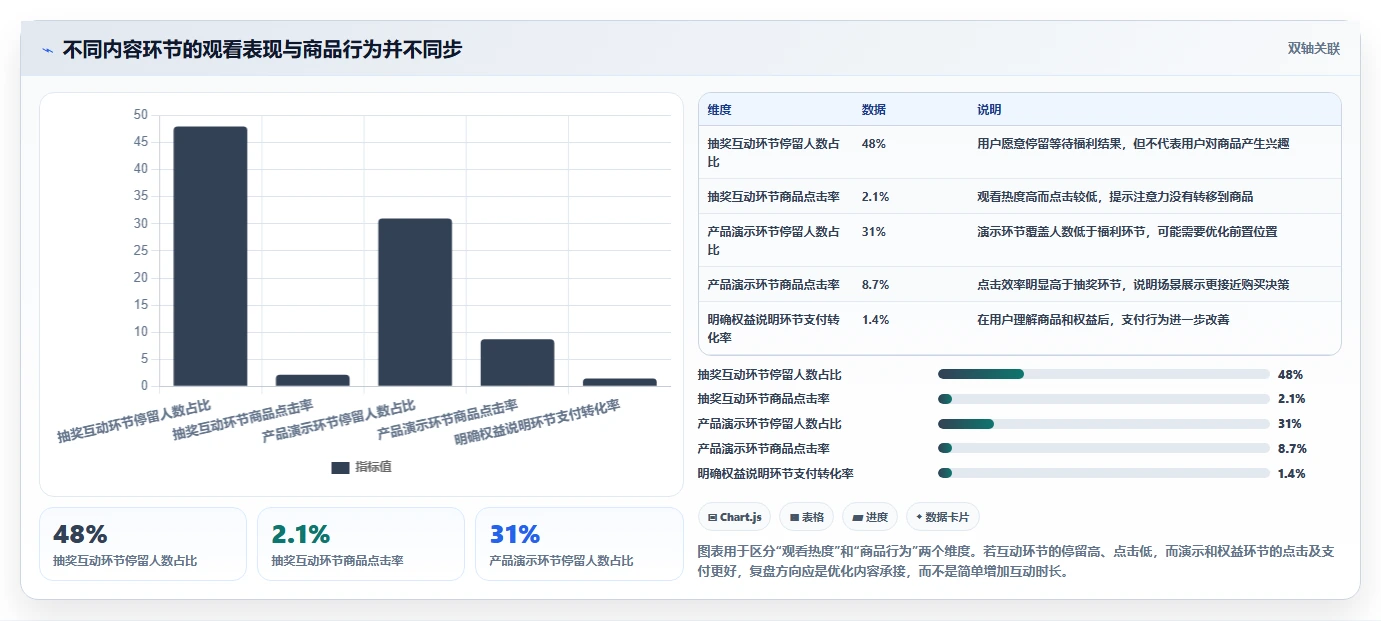1381x621 pixels.
Task: Click the progress value 8.7%
Action: point(1292,449)
